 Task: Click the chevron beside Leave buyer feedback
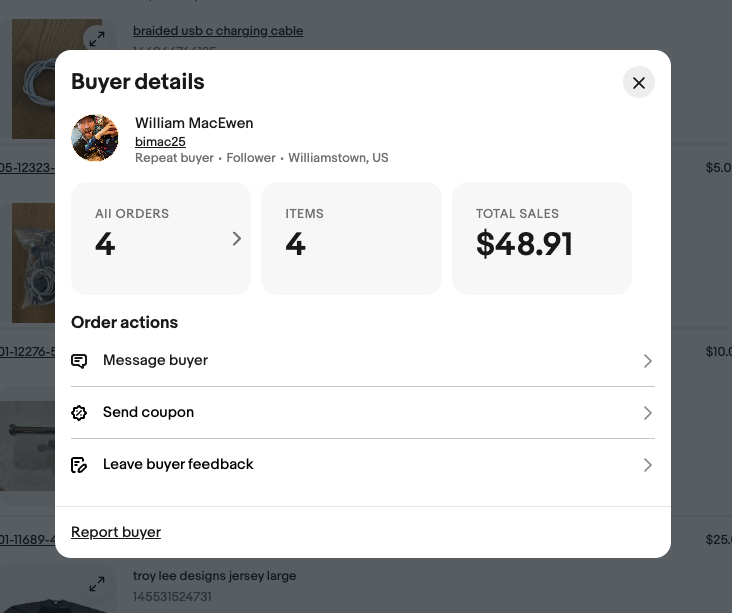coord(647,465)
